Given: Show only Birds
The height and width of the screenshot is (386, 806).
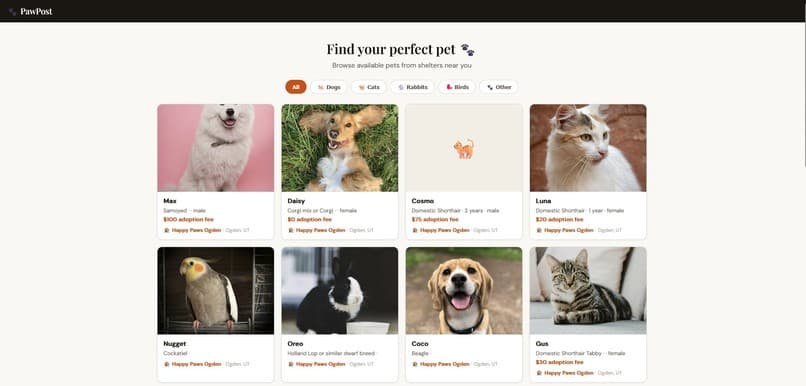Looking at the screenshot, I should point(457,87).
